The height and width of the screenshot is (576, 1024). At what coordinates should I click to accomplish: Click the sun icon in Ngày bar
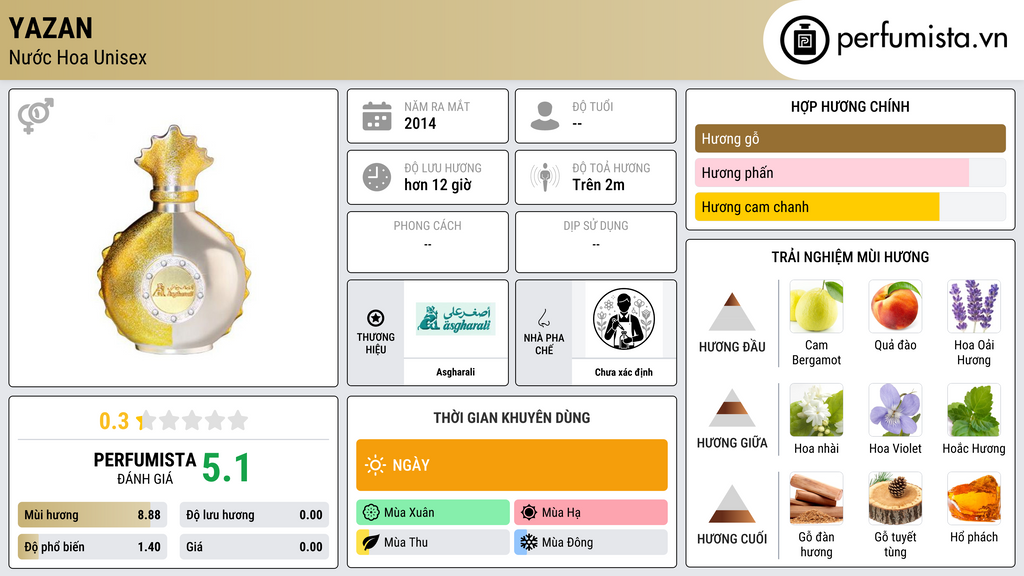click(375, 465)
